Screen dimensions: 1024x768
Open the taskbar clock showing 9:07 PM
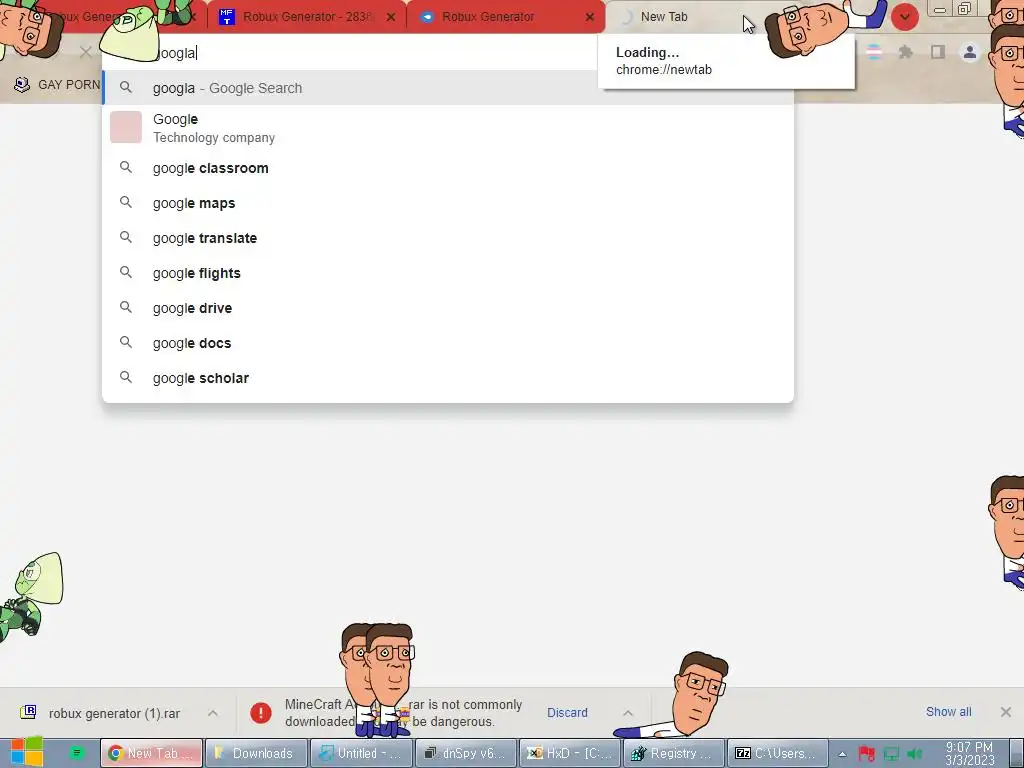[x=969, y=754]
